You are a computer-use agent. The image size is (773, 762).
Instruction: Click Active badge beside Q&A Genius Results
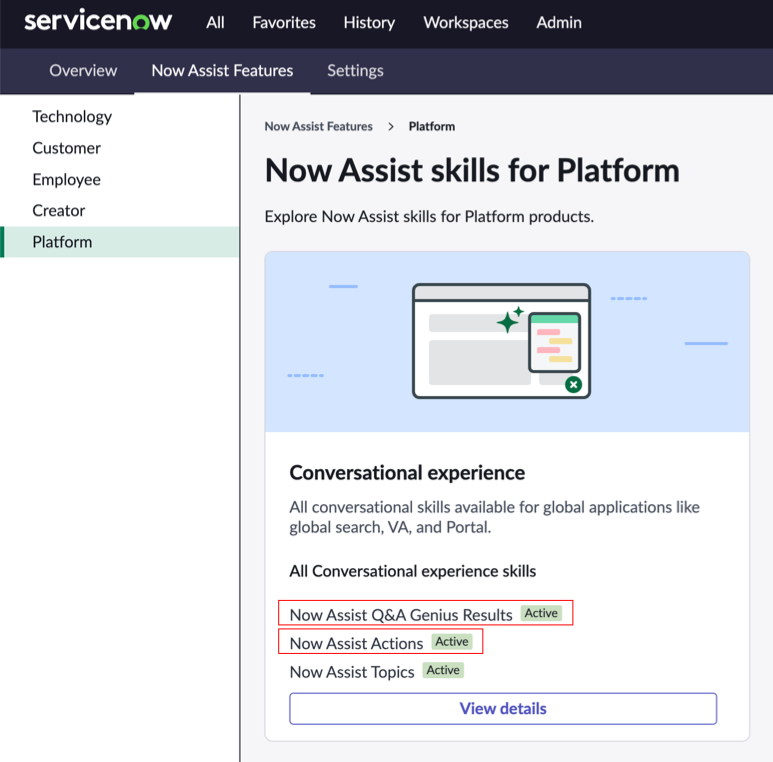[541, 613]
